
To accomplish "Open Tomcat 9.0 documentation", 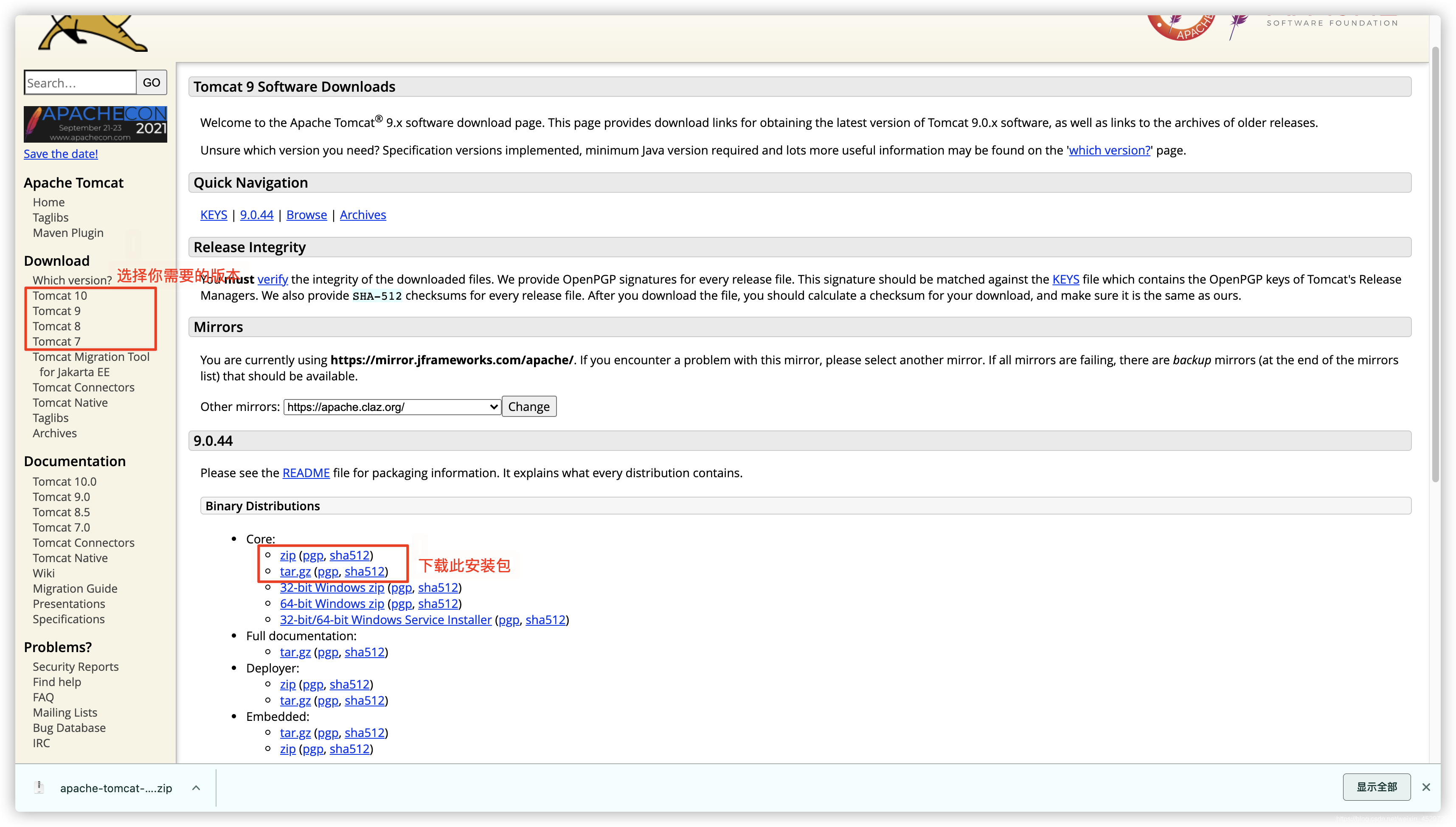I will 61,497.
